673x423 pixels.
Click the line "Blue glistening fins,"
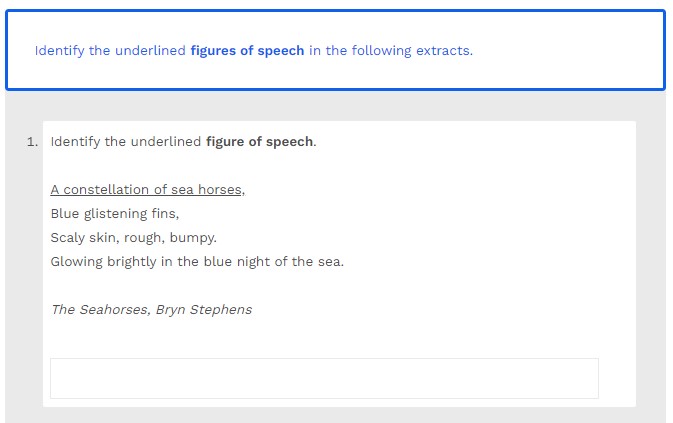point(114,214)
